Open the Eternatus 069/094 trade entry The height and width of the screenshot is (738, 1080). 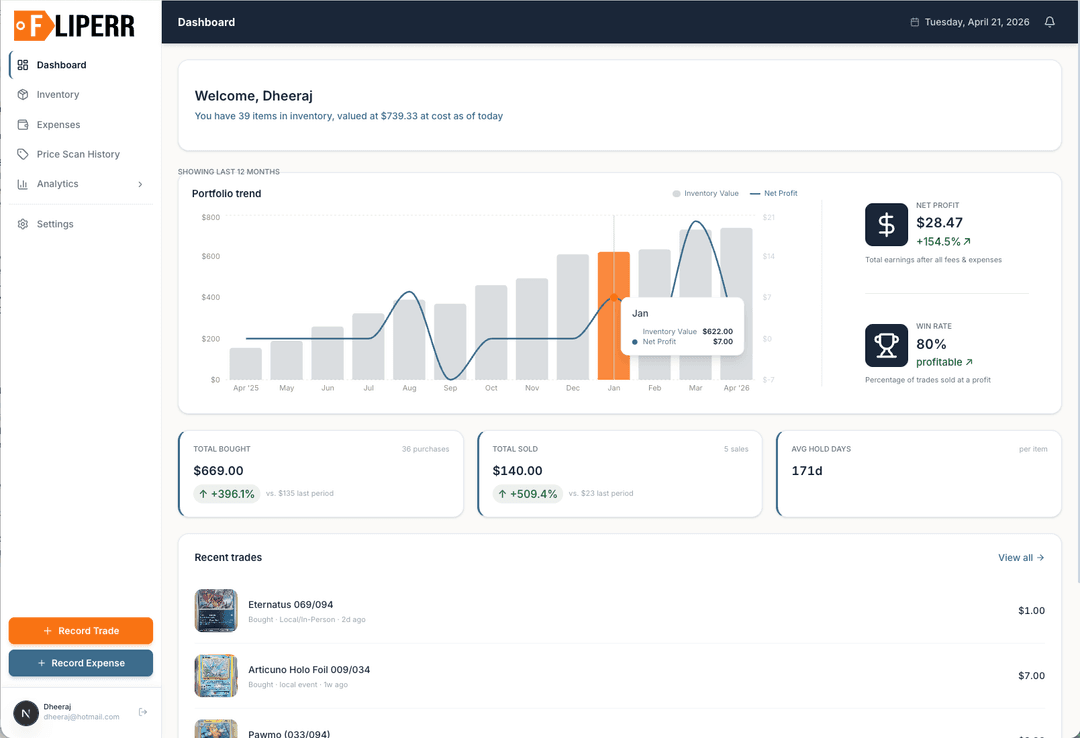coord(619,611)
